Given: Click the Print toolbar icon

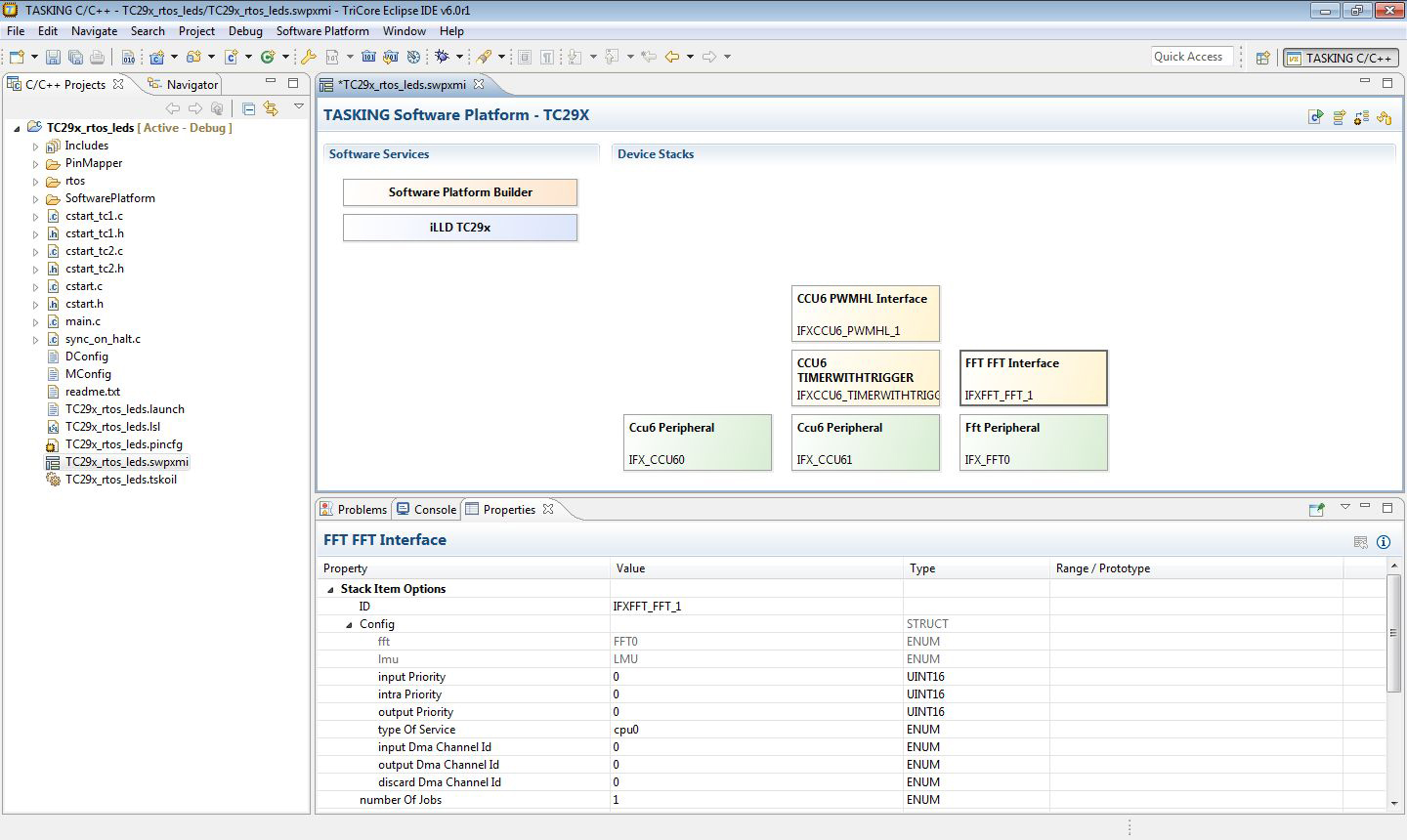Looking at the screenshot, I should coord(97,57).
